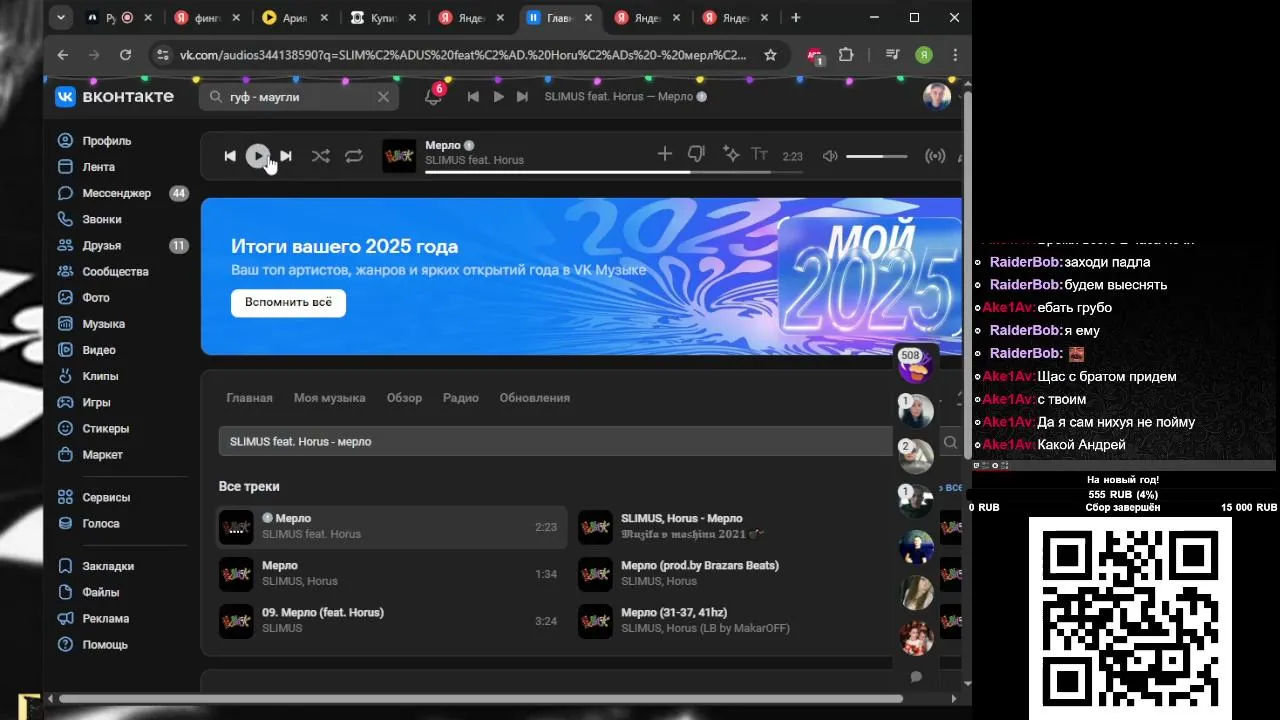Click the sparkle recommendations icon in player

coord(731,154)
